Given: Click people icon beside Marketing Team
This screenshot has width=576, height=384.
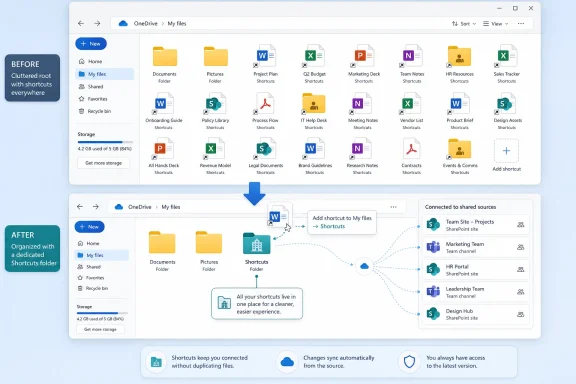Looking at the screenshot, I should 521,247.
